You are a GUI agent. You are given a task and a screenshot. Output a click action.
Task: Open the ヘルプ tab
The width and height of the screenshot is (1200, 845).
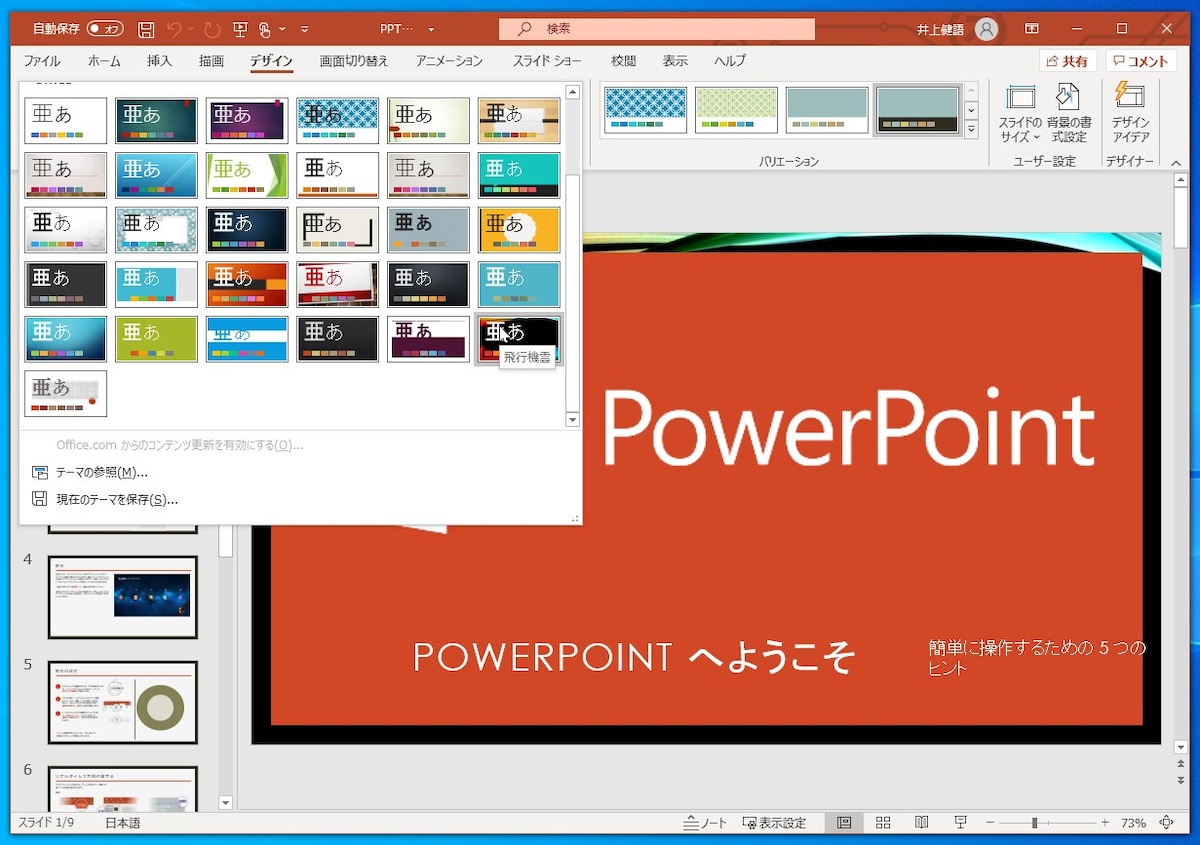[x=730, y=61]
